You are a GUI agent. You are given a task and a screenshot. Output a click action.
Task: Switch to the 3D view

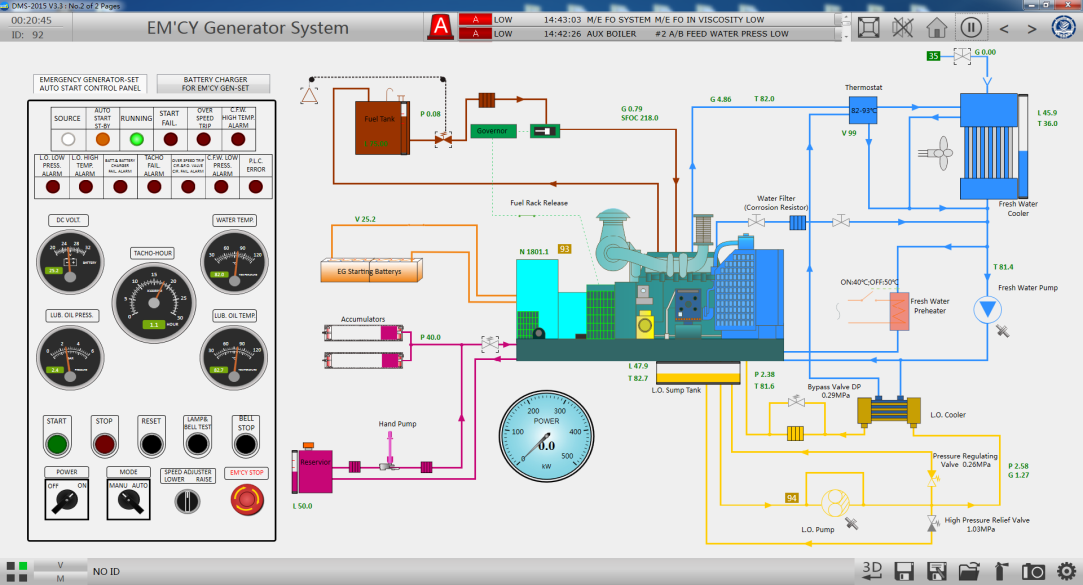pyautogui.click(x=873, y=570)
